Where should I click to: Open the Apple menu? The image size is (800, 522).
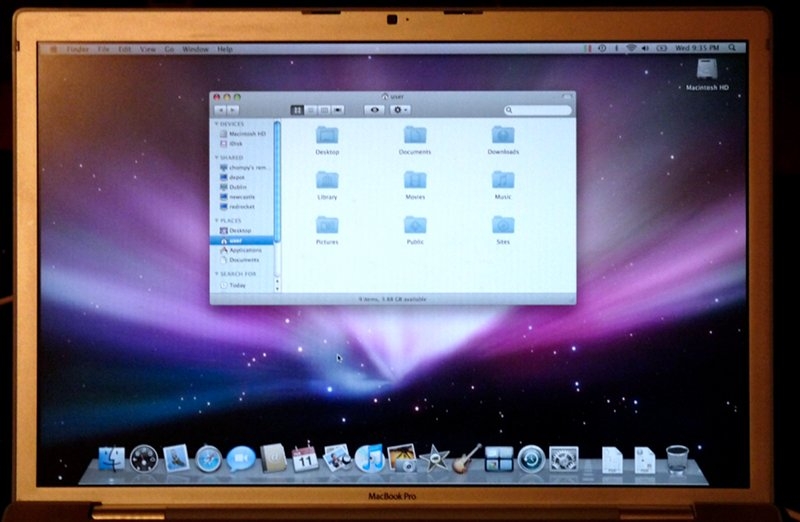click(x=53, y=49)
